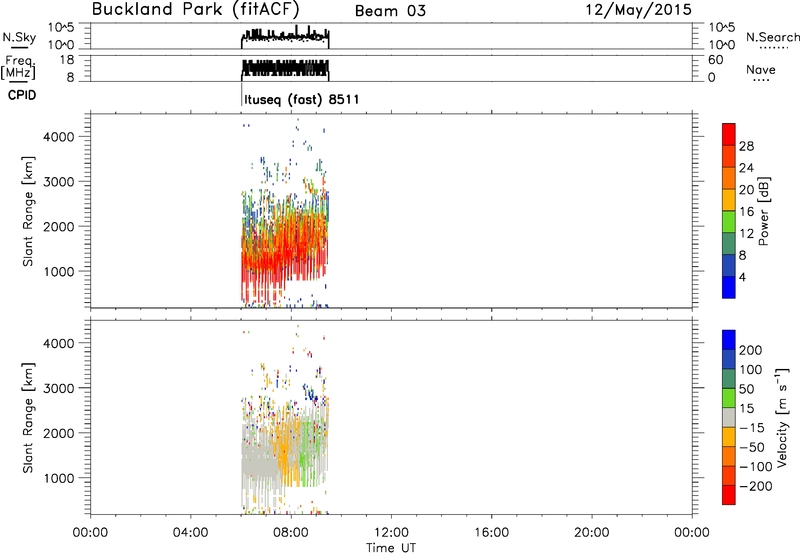The image size is (800, 554).
Task: Click the 'ltuseq (fast) 8511' text
Action: coord(302,99)
